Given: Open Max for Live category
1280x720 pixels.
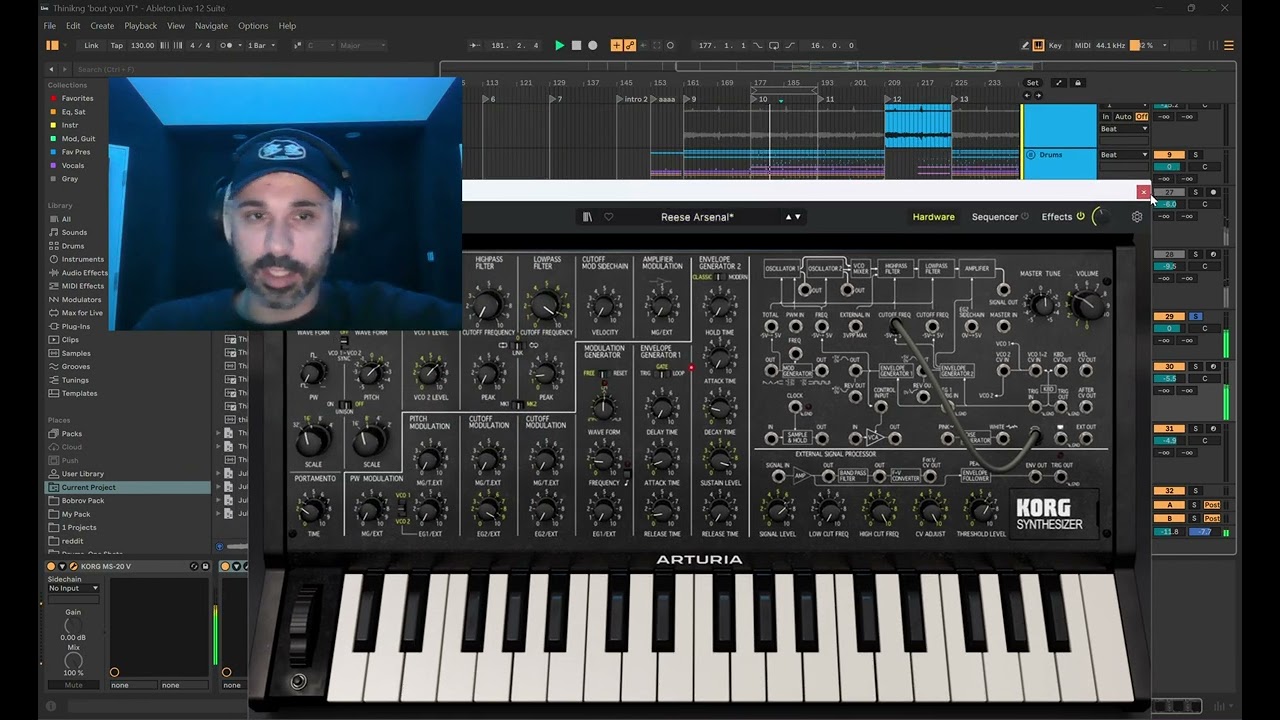Looking at the screenshot, I should pos(82,313).
